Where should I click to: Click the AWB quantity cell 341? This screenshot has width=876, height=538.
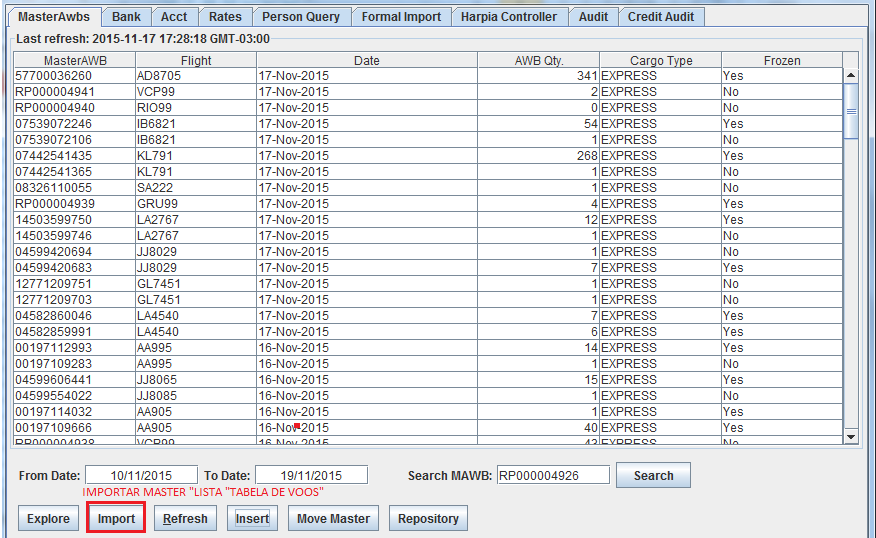[539, 75]
